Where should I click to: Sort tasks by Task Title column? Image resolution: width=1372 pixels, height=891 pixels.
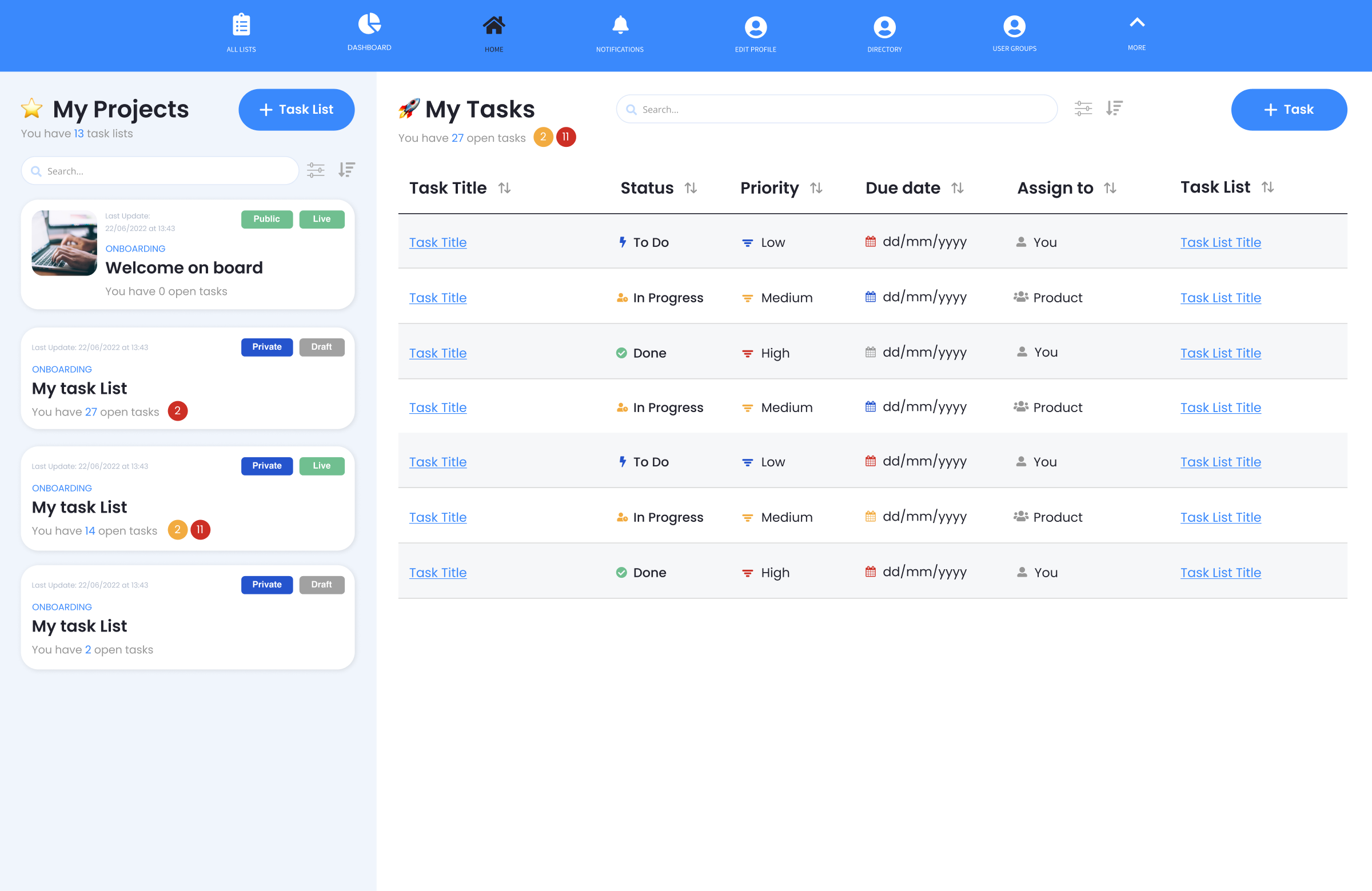coord(505,188)
